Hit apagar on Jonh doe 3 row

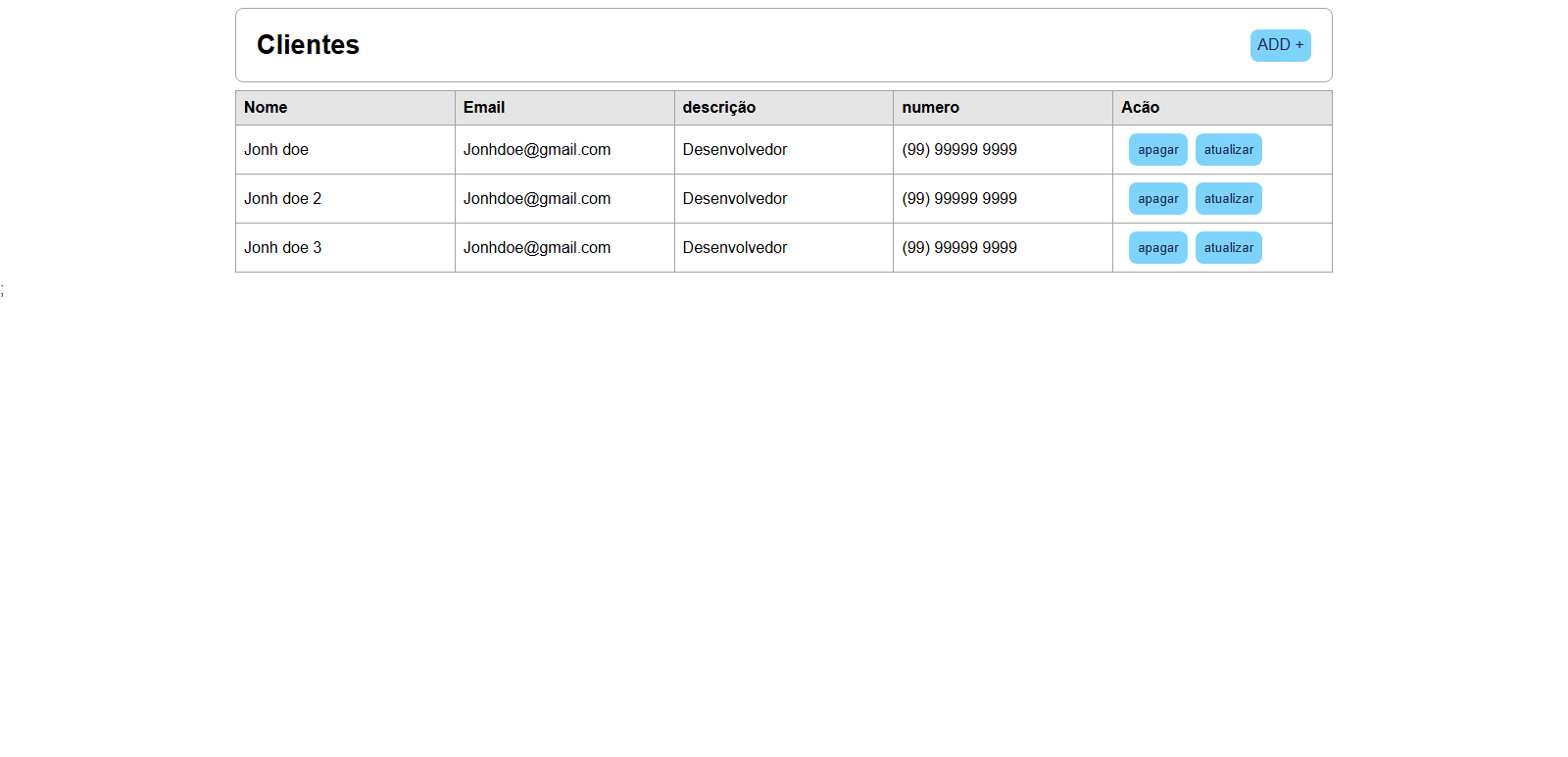(1157, 248)
